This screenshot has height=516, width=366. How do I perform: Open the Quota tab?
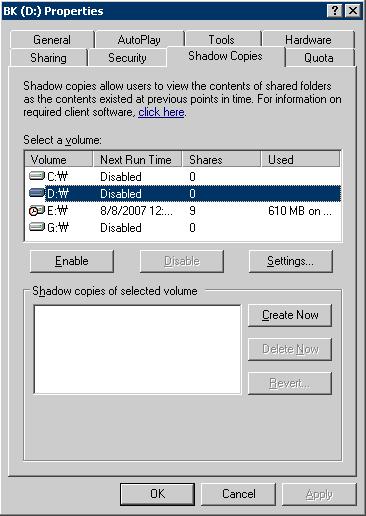pos(319,58)
